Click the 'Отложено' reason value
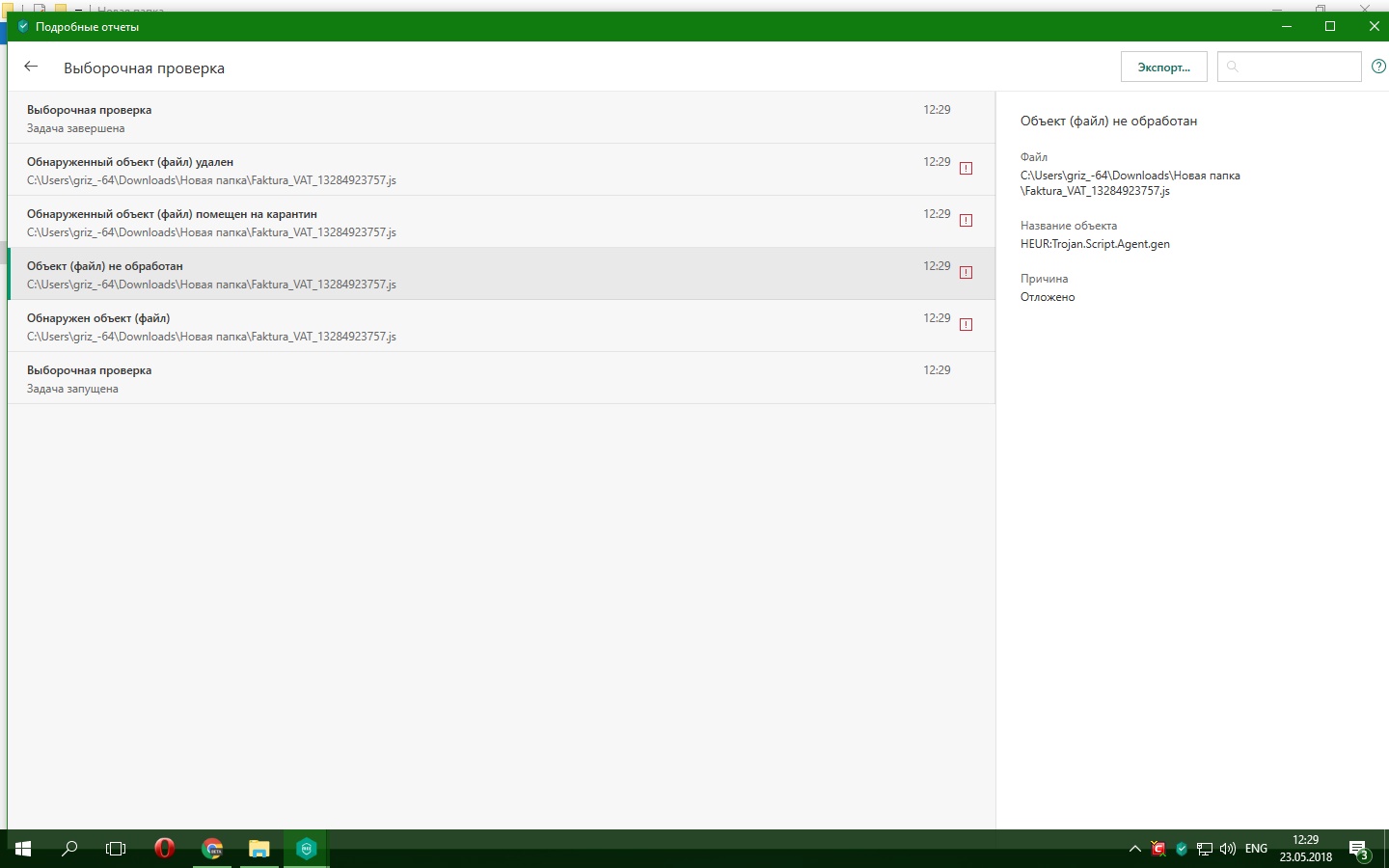The height and width of the screenshot is (868, 1389). click(1048, 297)
